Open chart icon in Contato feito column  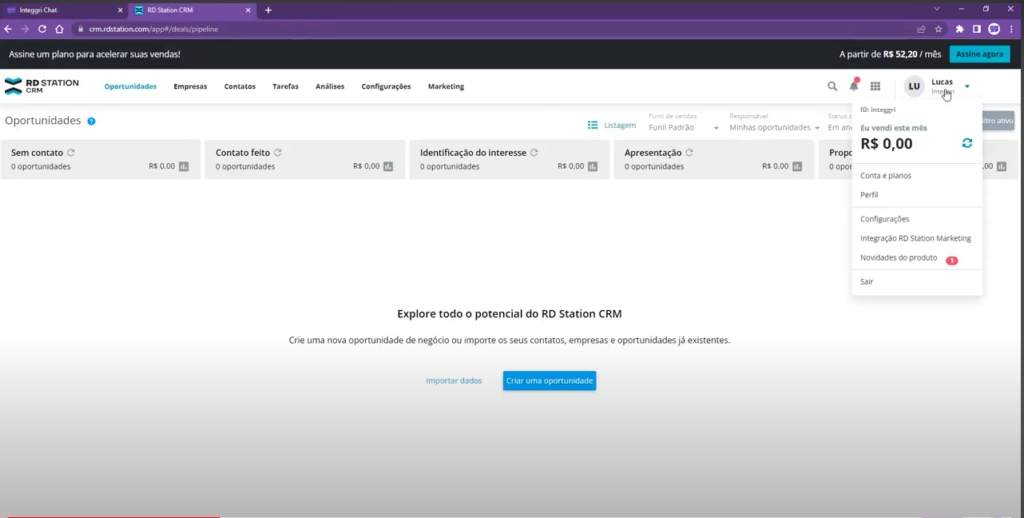click(388, 166)
